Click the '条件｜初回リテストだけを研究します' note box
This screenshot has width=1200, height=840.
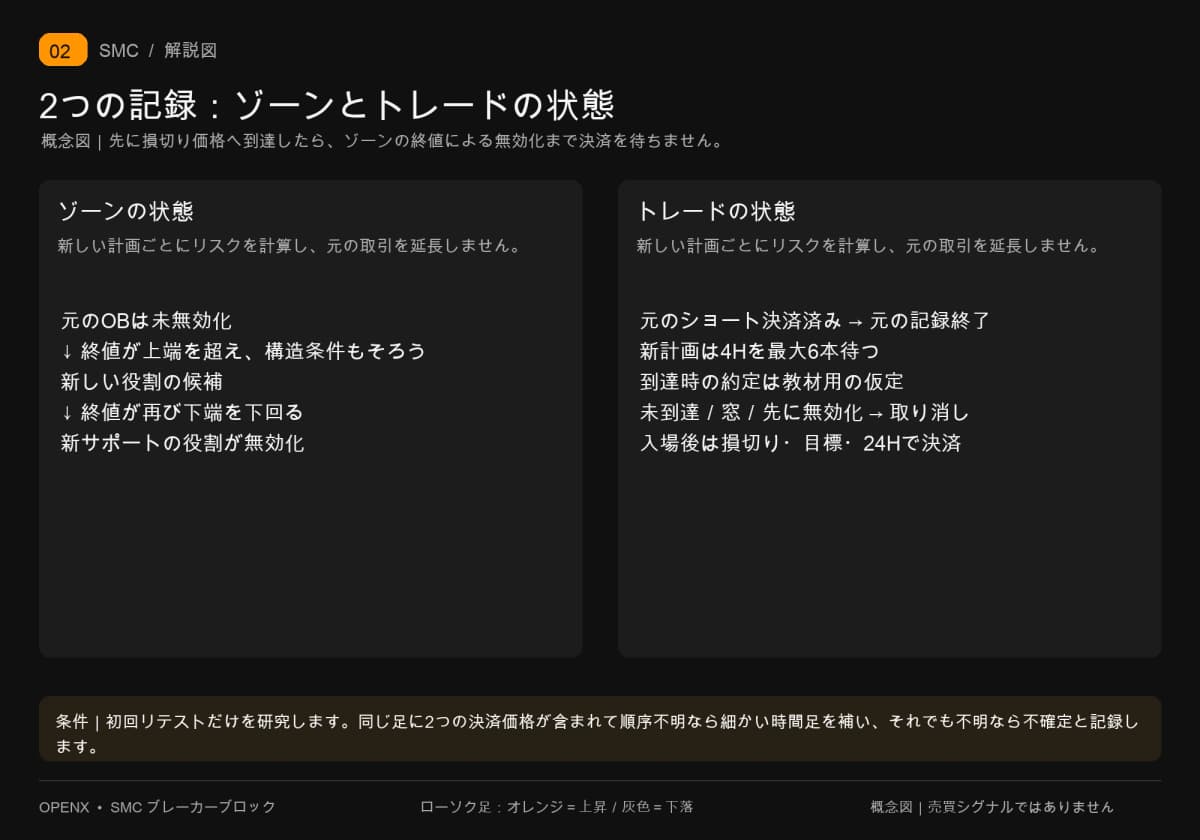click(x=600, y=729)
